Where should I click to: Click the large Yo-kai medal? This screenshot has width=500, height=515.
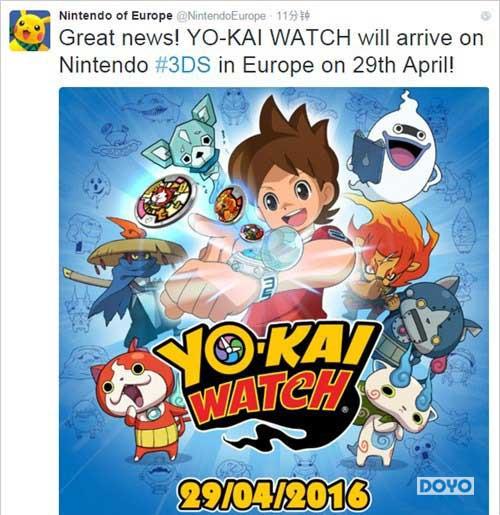click(163, 197)
